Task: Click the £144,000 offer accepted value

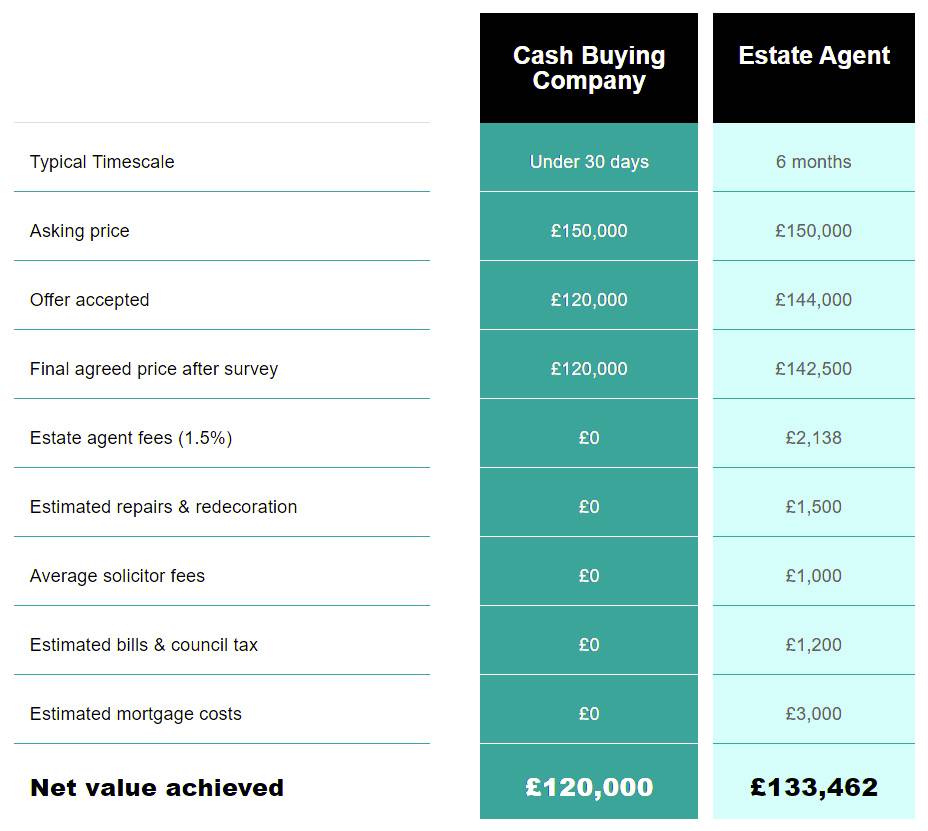Action: tap(814, 300)
